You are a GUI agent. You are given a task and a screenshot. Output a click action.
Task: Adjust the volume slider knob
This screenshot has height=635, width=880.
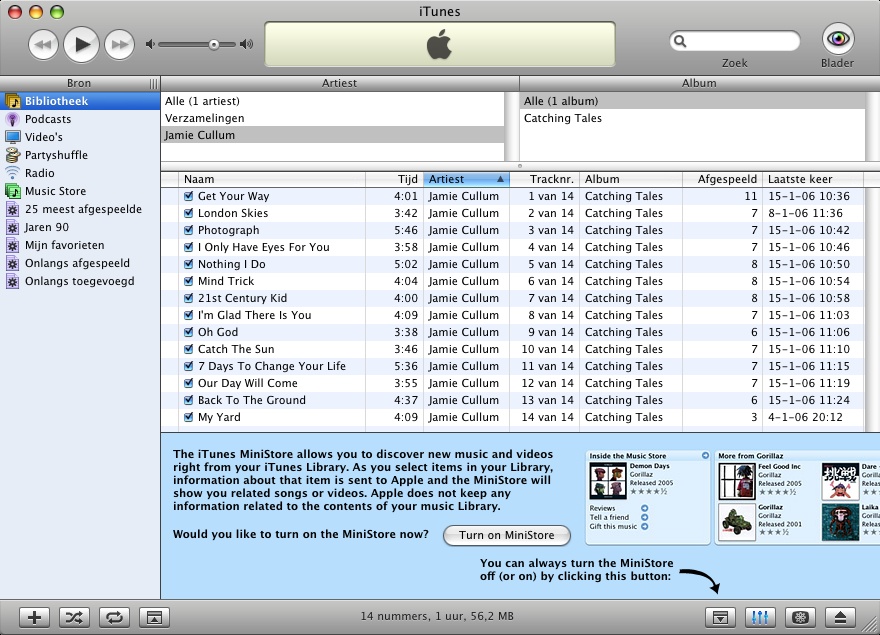pos(214,44)
